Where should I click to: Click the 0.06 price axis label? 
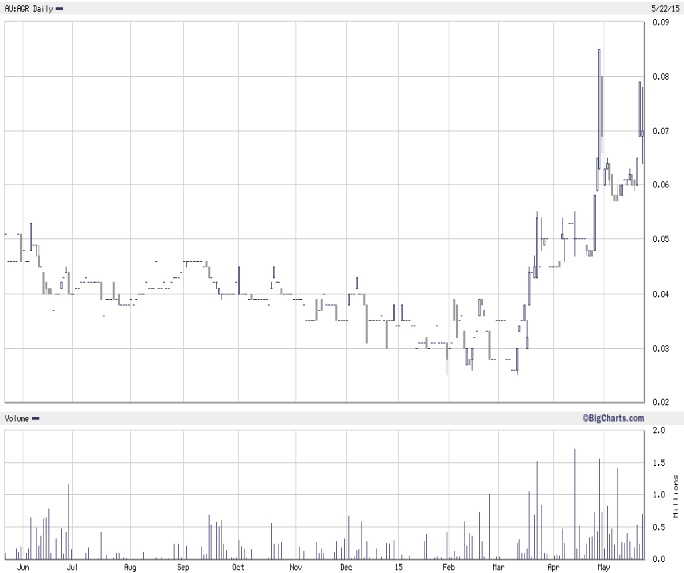tap(661, 185)
